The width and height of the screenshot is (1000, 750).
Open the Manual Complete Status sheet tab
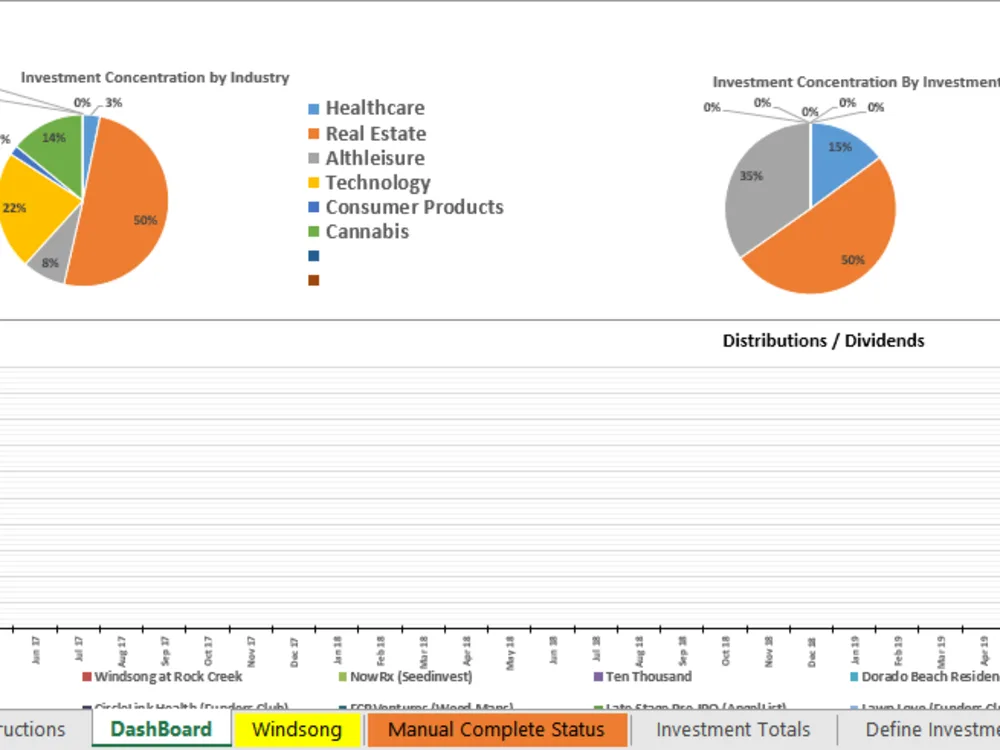[x=496, y=729]
